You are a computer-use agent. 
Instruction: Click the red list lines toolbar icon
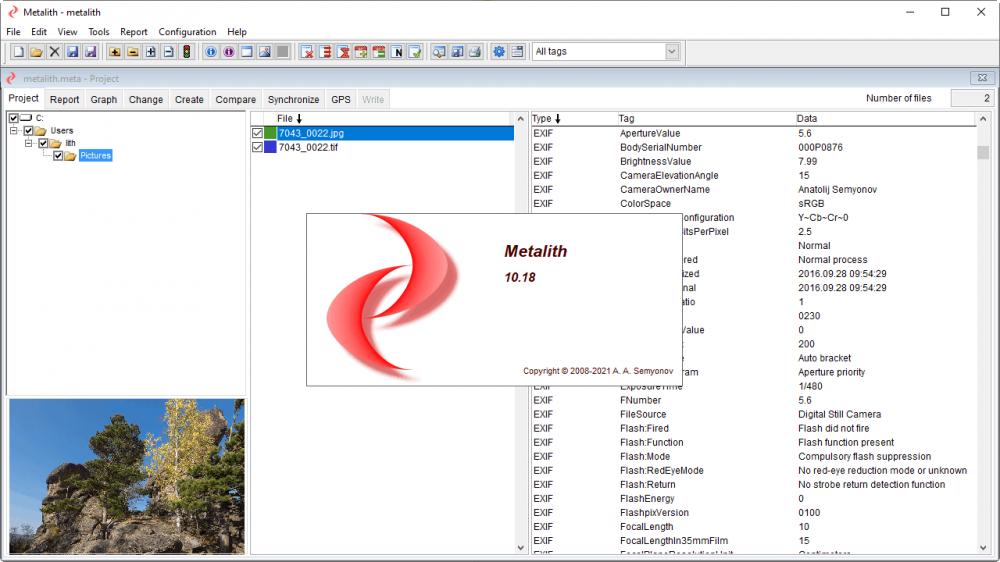coord(325,52)
